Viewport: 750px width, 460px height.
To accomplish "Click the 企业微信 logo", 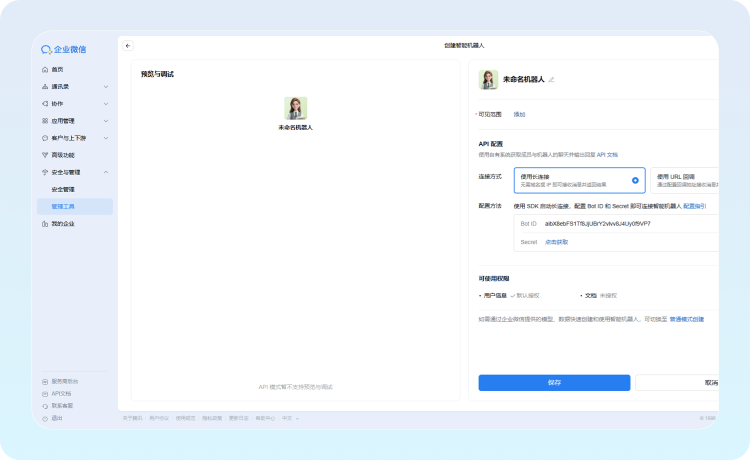I will 64,49.
